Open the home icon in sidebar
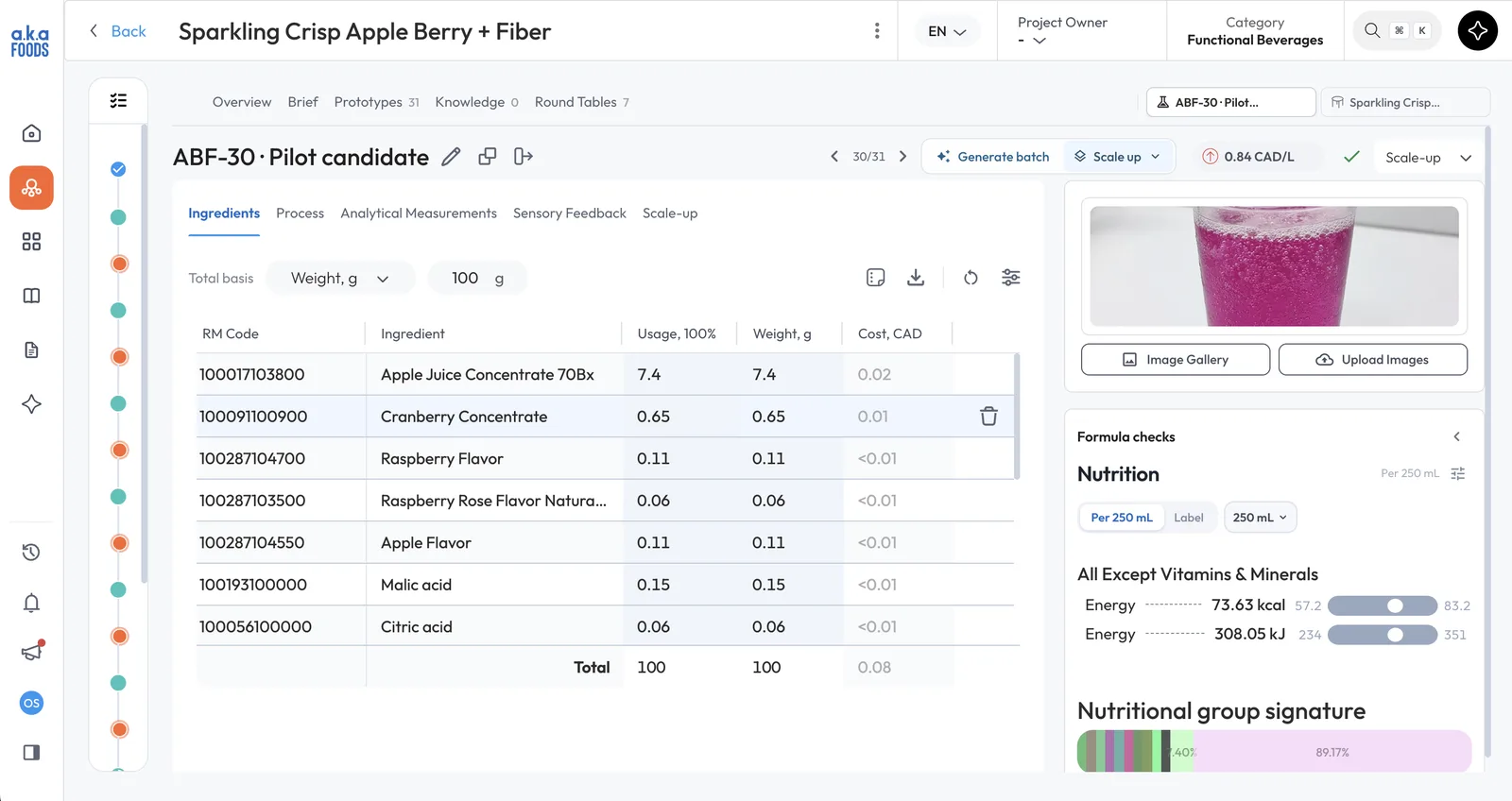 (x=31, y=133)
